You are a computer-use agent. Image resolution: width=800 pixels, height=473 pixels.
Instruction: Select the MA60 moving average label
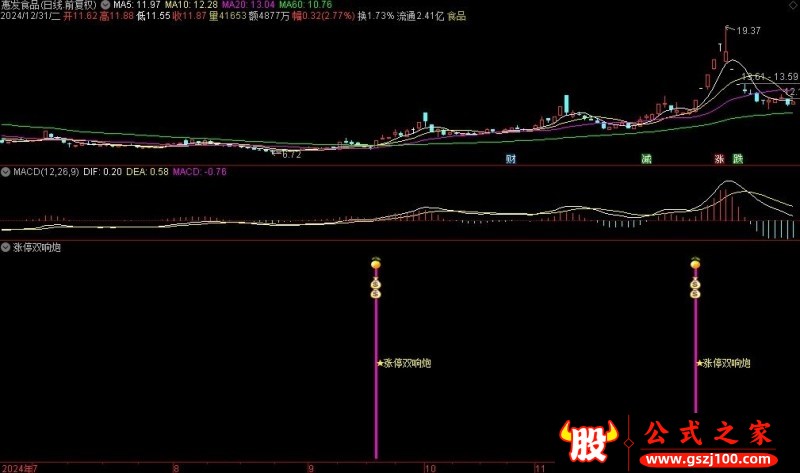[x=305, y=5]
